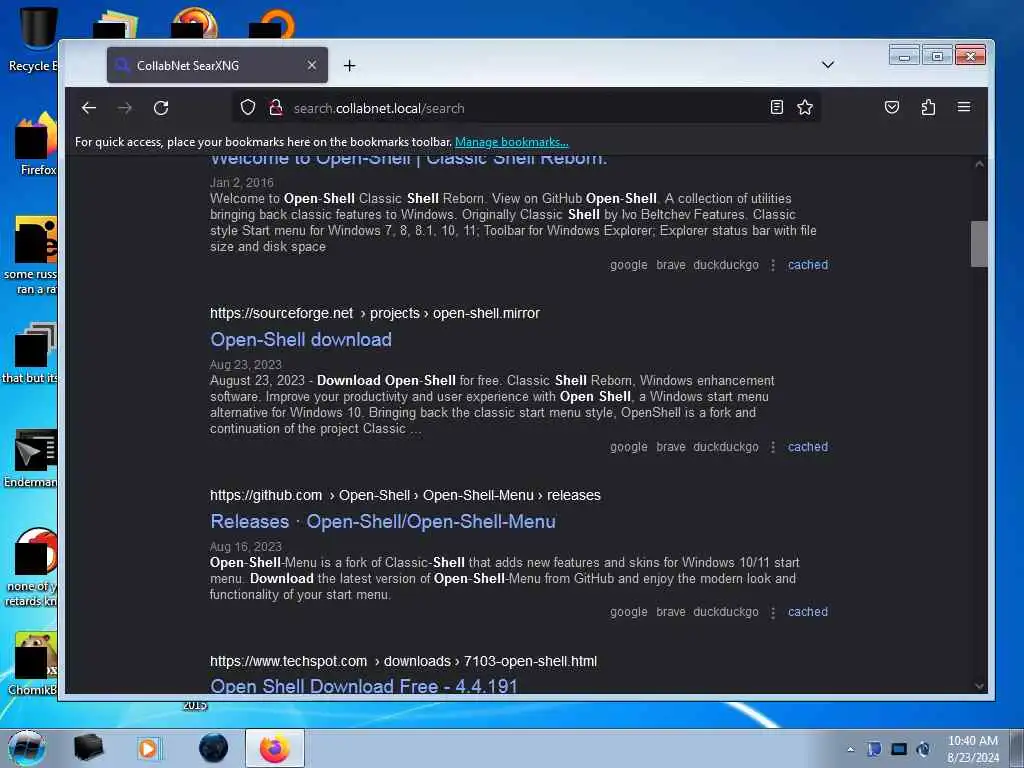Click brave engine label under sourceforge result
The height and width of the screenshot is (768, 1024).
[x=671, y=447]
